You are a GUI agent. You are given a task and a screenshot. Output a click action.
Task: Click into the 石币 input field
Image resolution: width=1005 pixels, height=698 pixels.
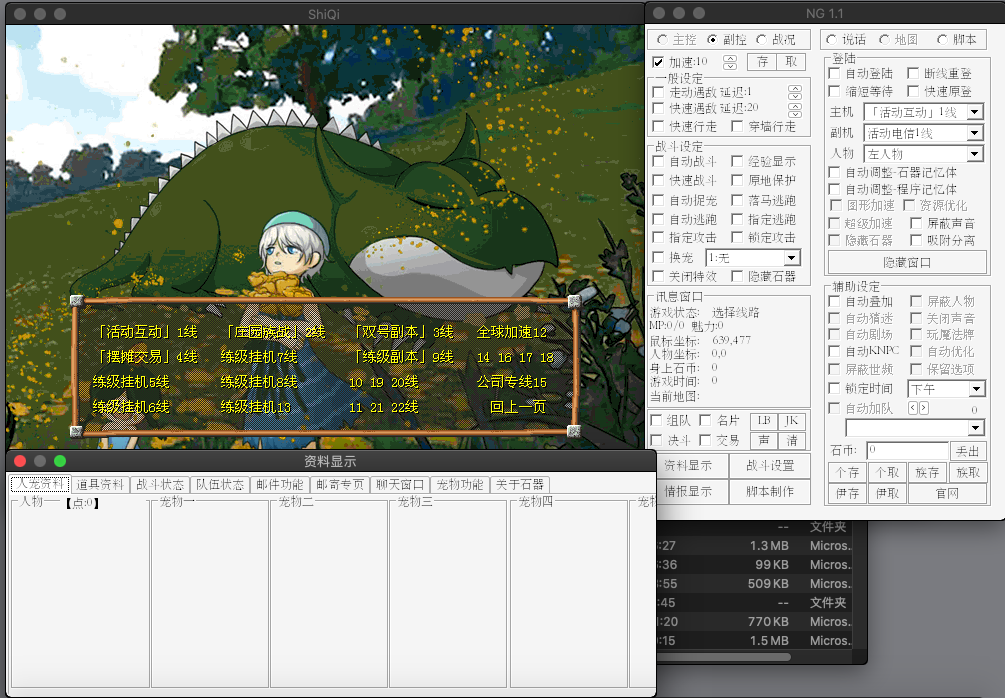[907, 451]
